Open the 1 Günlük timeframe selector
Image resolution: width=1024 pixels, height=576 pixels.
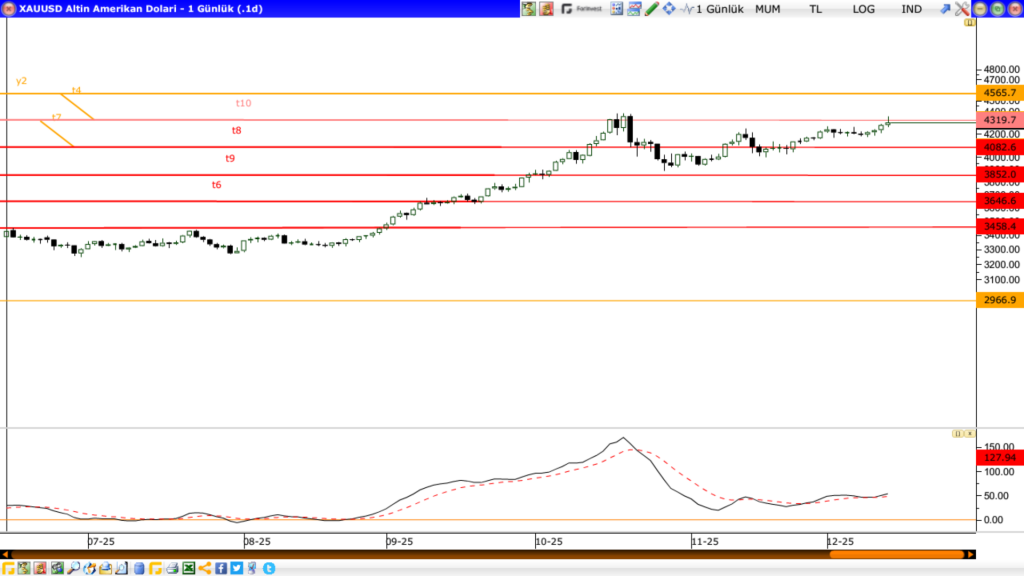pos(719,9)
